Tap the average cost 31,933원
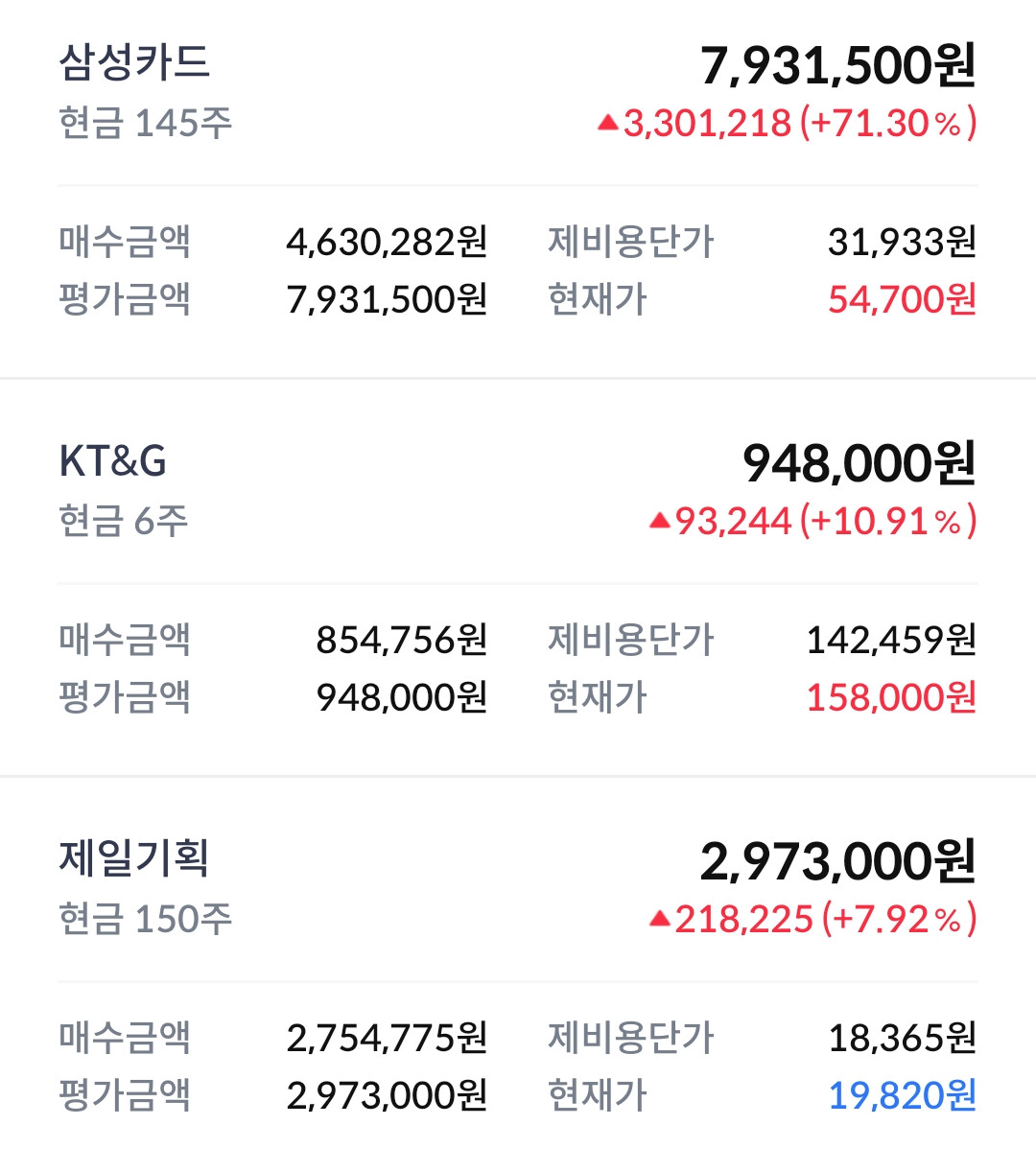The height and width of the screenshot is (1172, 1036). (x=902, y=243)
